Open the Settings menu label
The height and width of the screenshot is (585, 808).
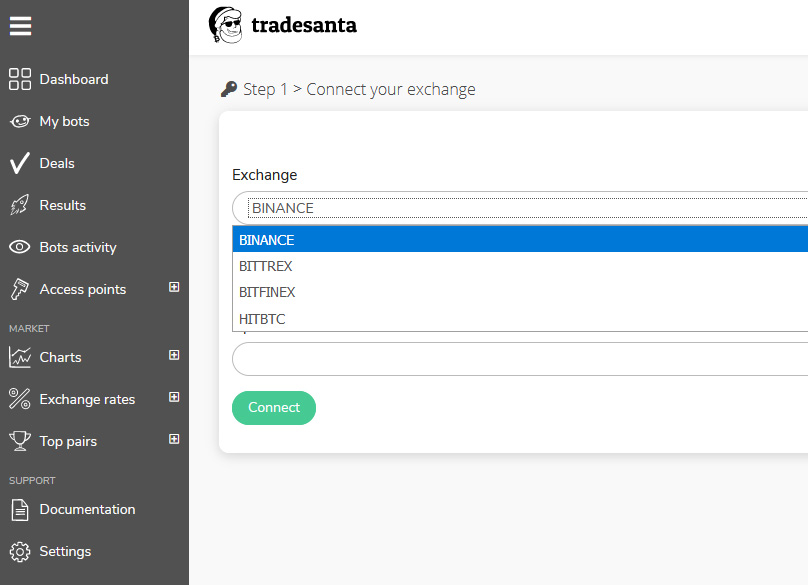[x=65, y=551]
